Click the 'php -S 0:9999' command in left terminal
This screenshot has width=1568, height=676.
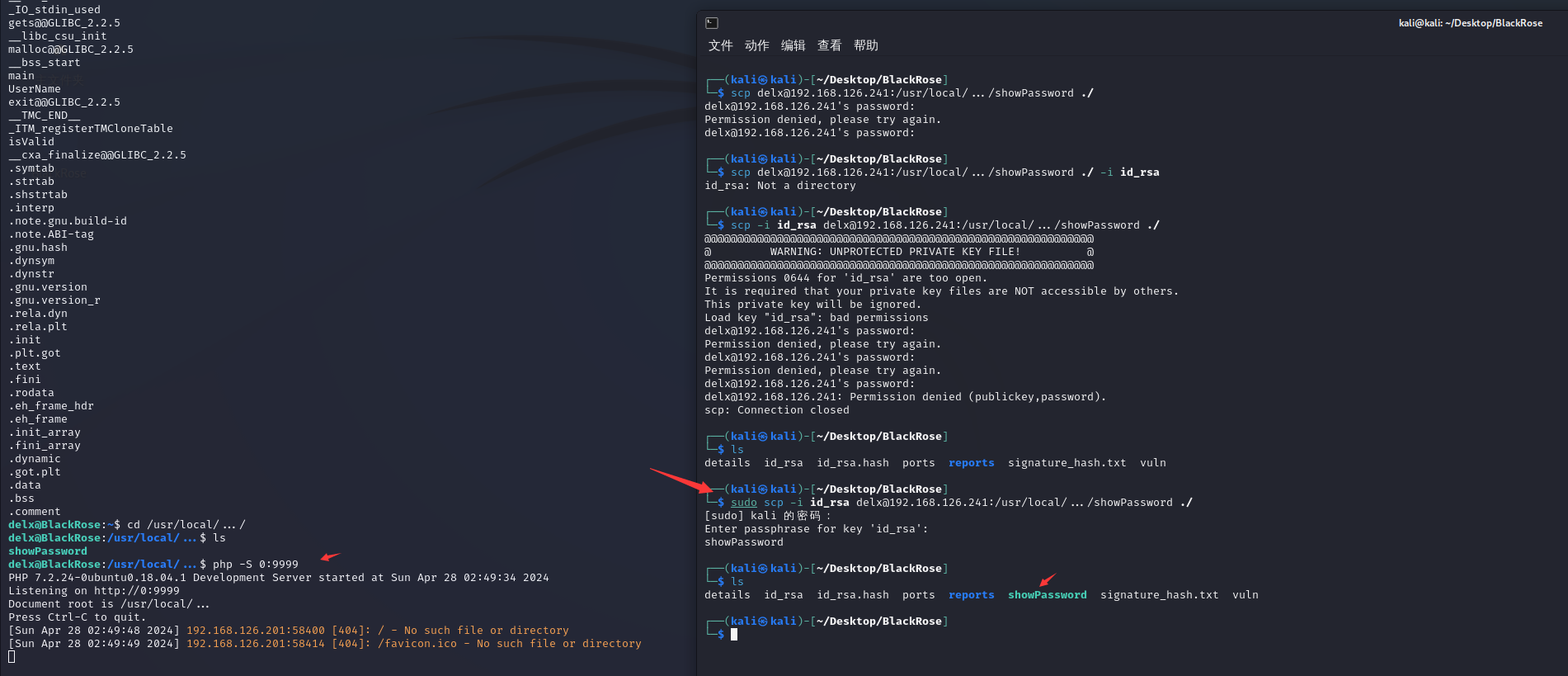[x=255, y=565]
